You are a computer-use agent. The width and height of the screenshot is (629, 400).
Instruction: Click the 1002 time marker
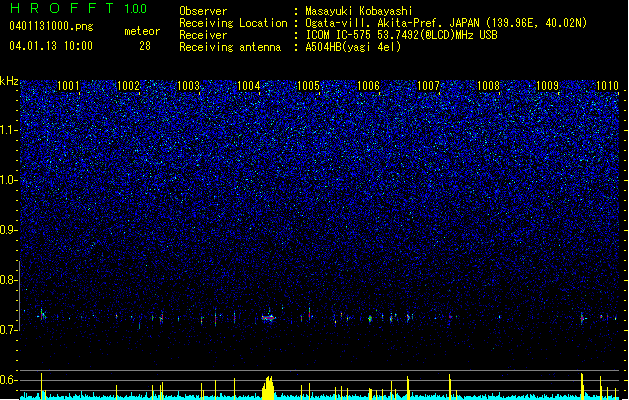[128, 85]
